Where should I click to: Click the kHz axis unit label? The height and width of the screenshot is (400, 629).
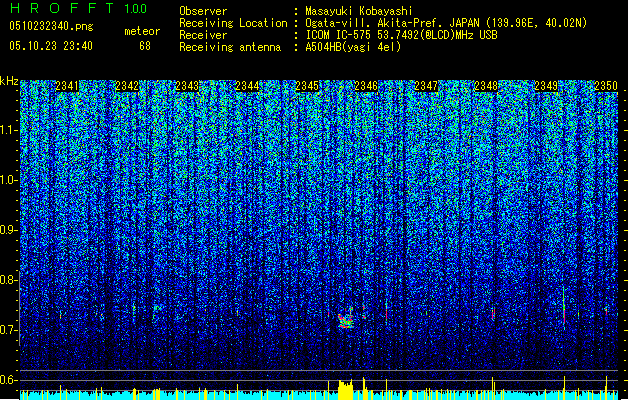coord(9,81)
